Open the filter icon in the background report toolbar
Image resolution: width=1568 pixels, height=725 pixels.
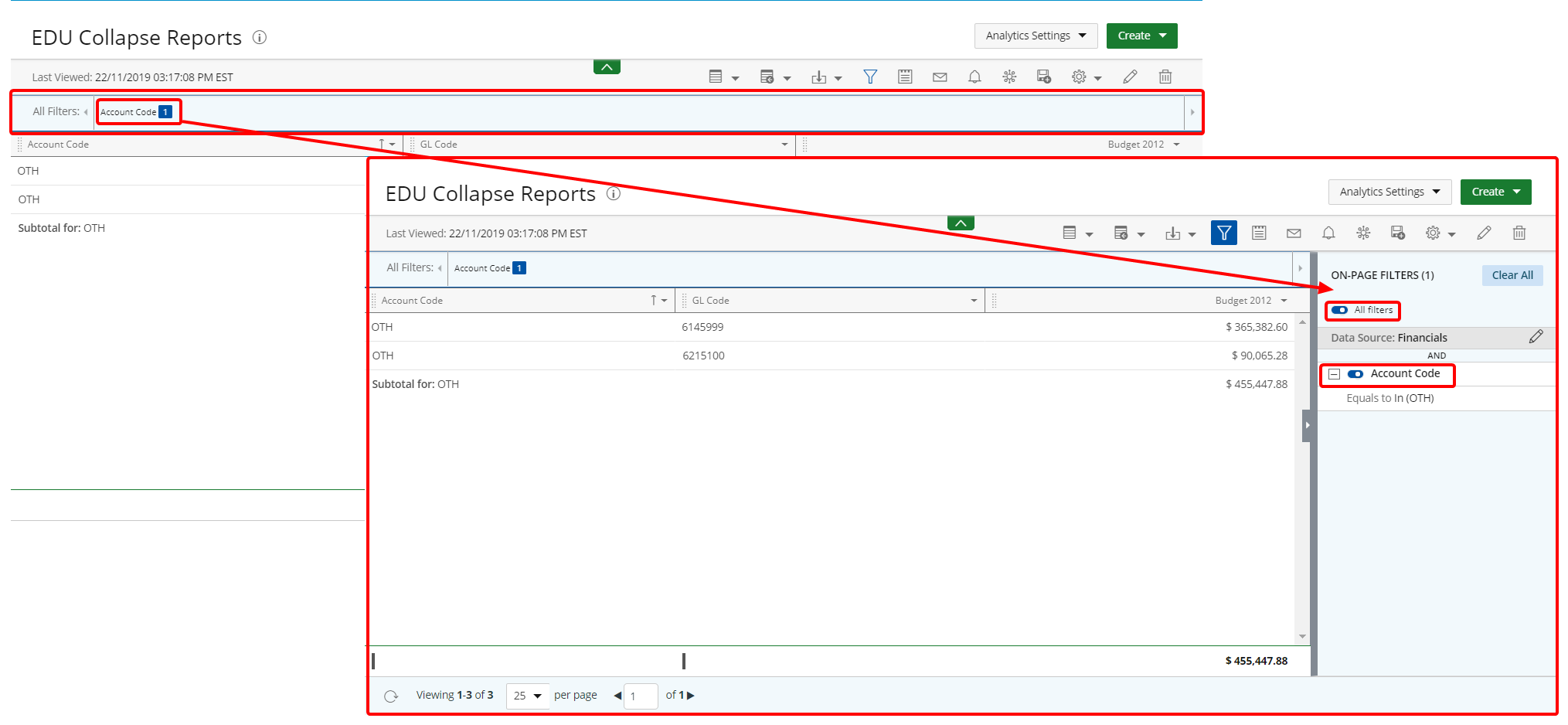[x=870, y=77]
